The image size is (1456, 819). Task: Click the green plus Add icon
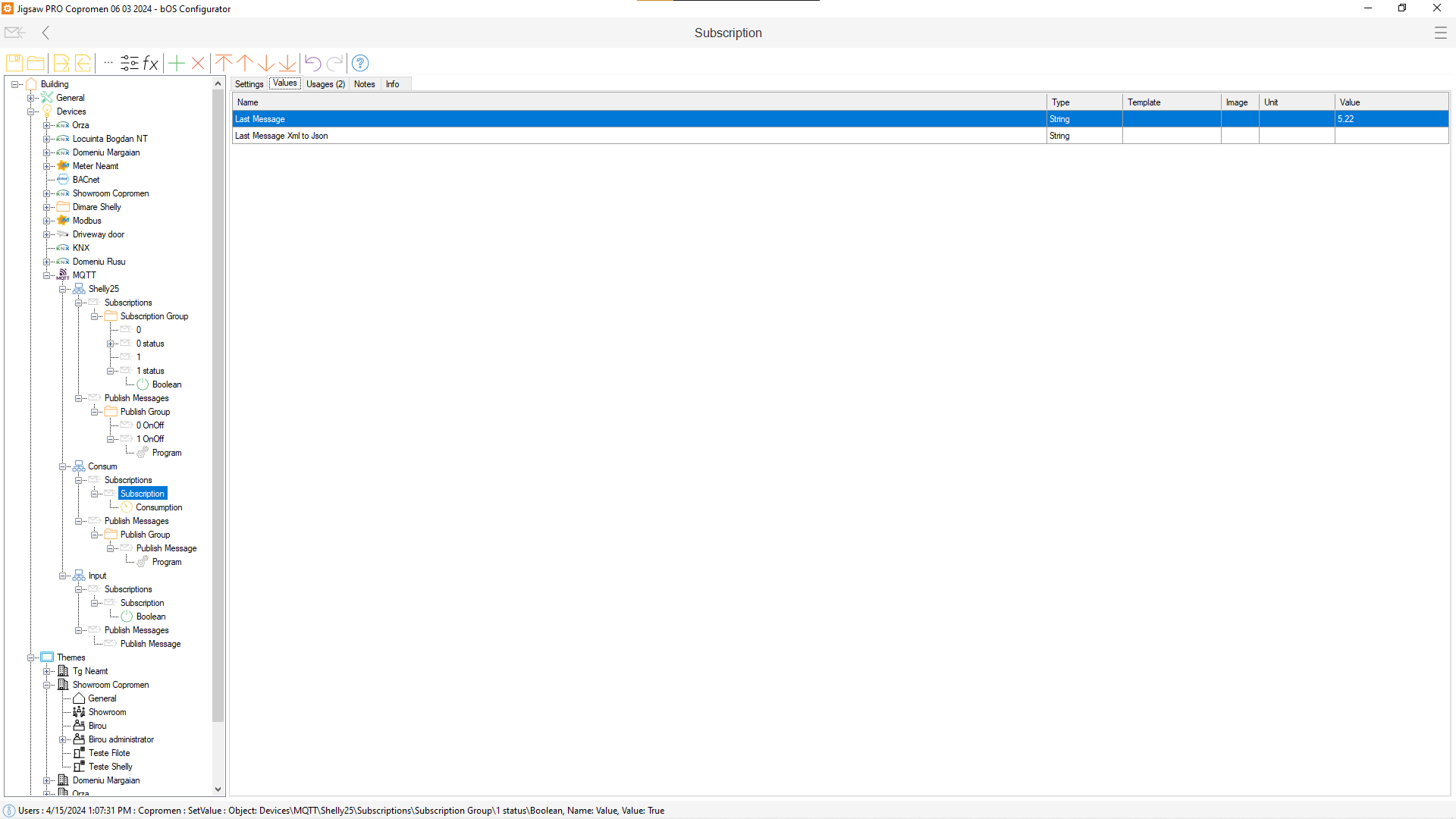[x=177, y=63]
